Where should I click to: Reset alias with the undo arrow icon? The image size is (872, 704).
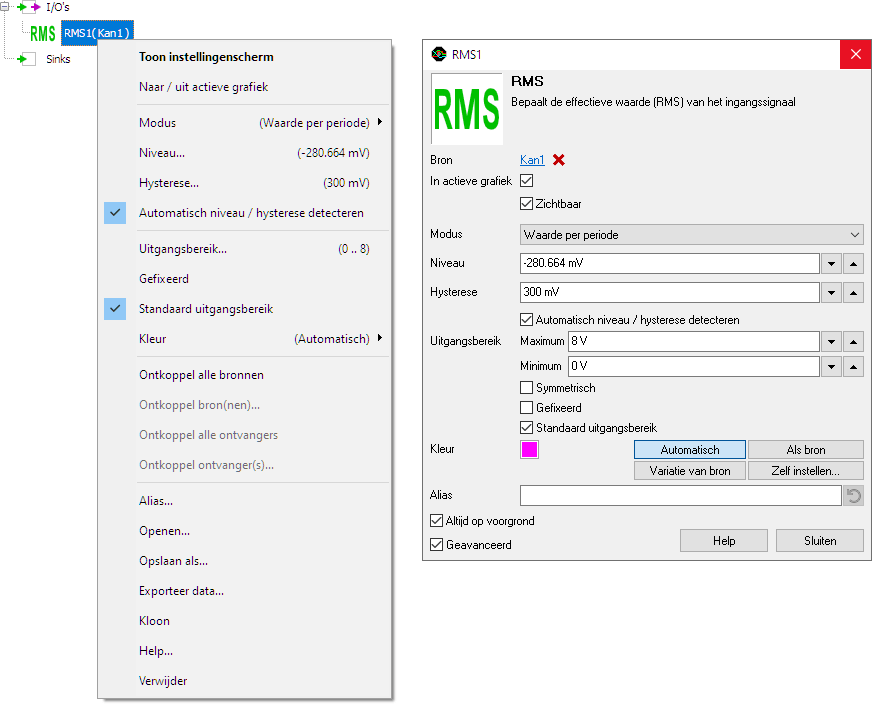point(853,495)
